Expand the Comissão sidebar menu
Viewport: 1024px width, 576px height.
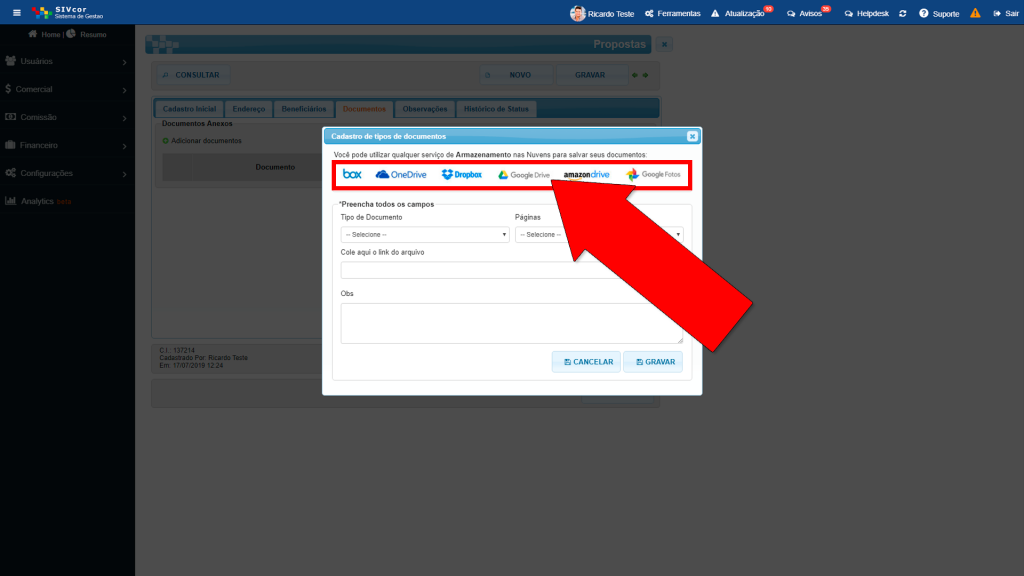click(x=67, y=118)
